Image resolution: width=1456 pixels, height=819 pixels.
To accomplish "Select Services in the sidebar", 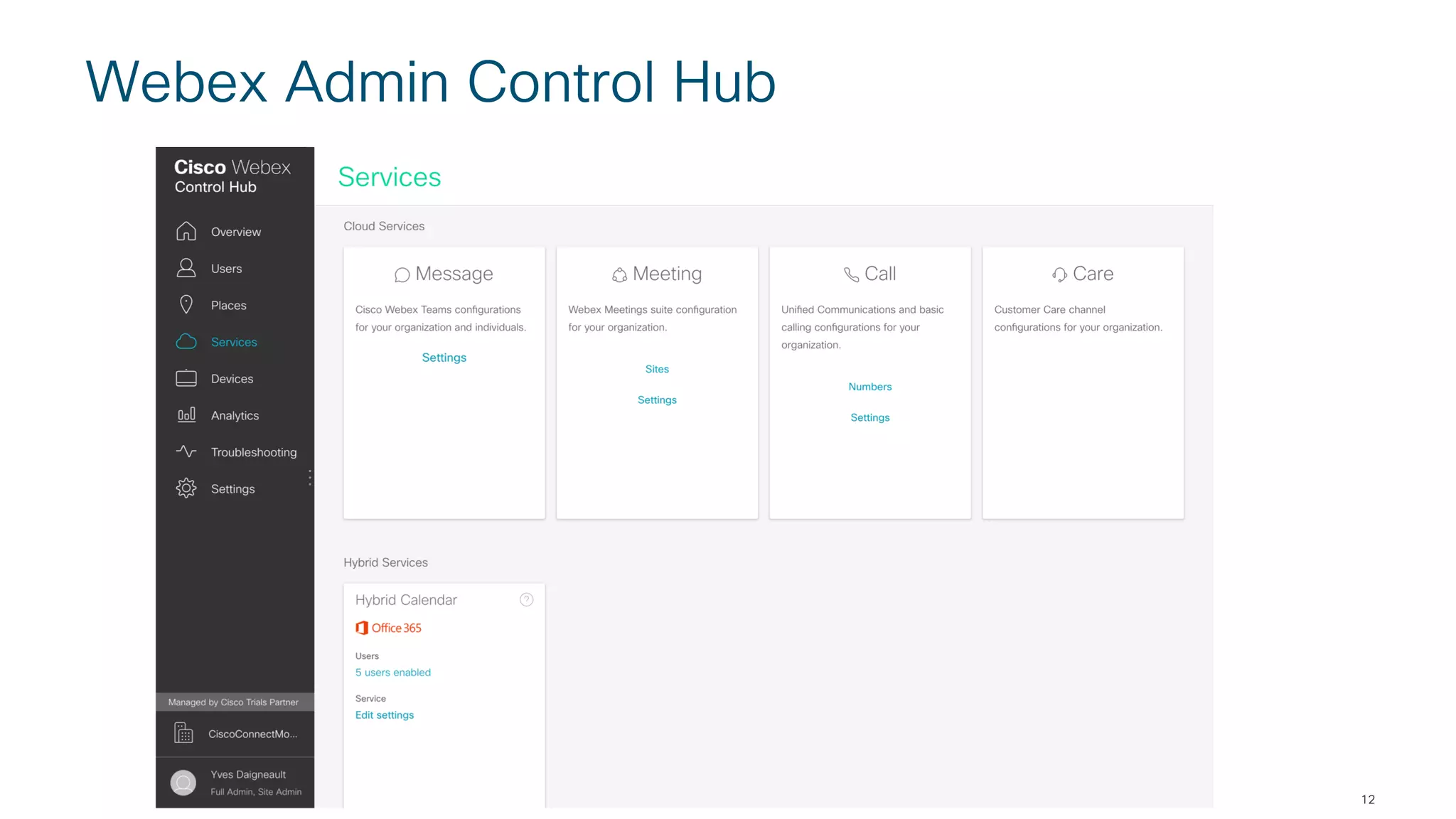I will (x=235, y=342).
